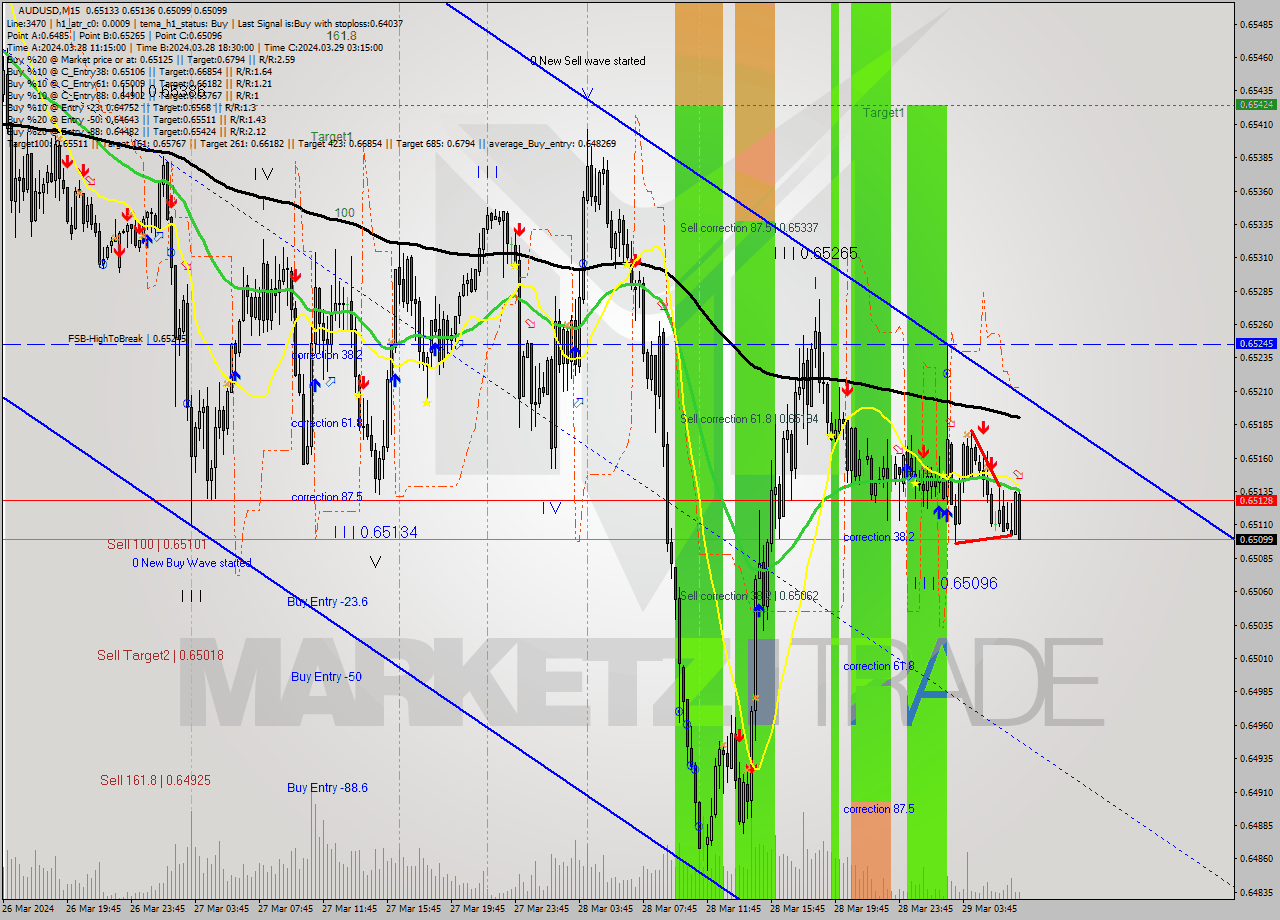
Task: Select the 'I I I 0.65265' wave label
Action: click(x=816, y=254)
